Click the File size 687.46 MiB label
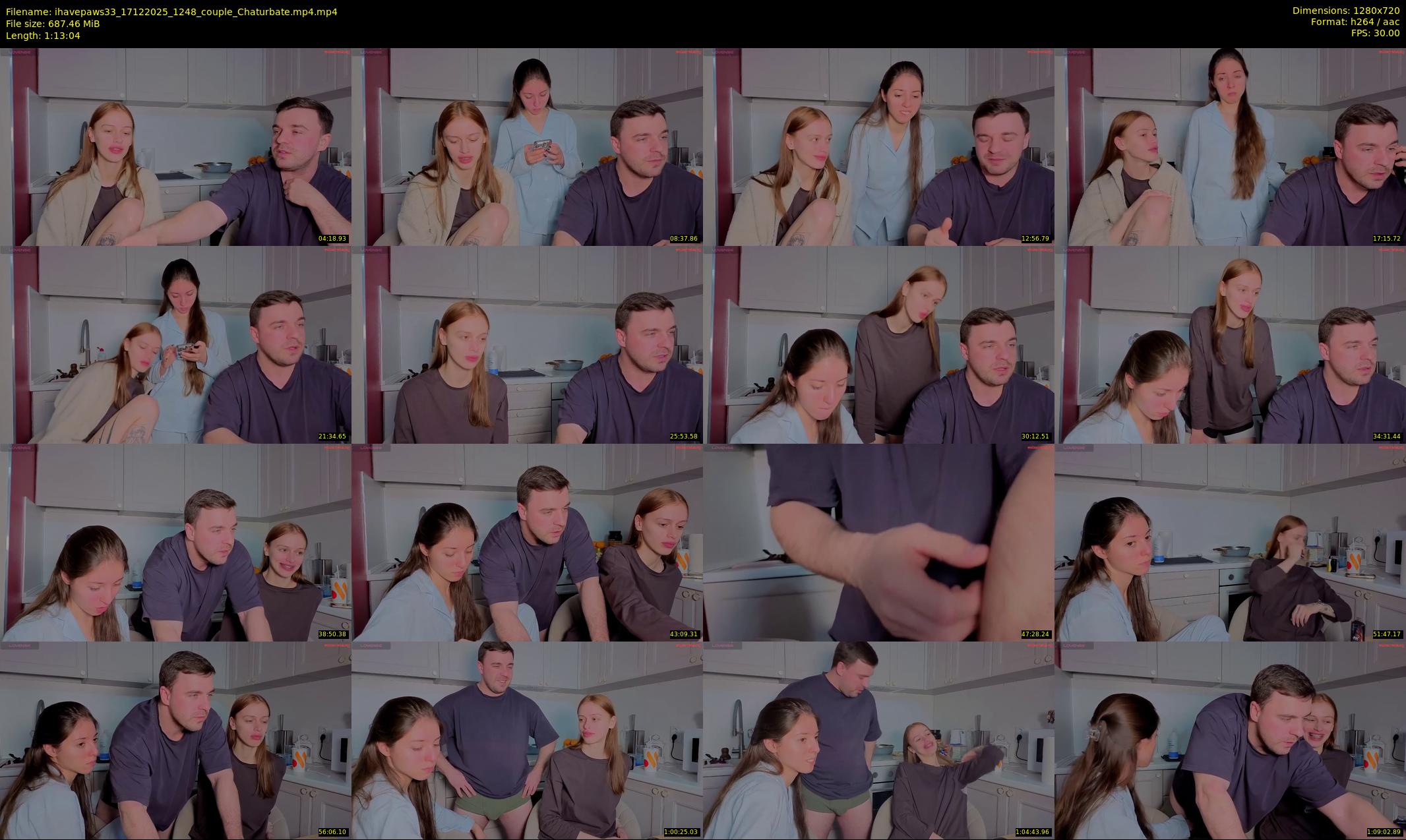 point(53,23)
